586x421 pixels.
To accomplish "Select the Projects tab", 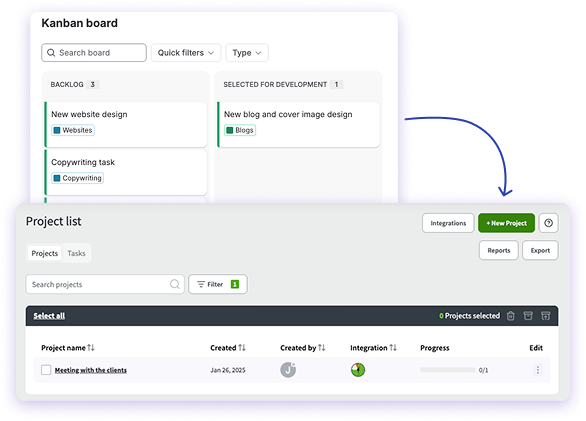I will coord(44,253).
